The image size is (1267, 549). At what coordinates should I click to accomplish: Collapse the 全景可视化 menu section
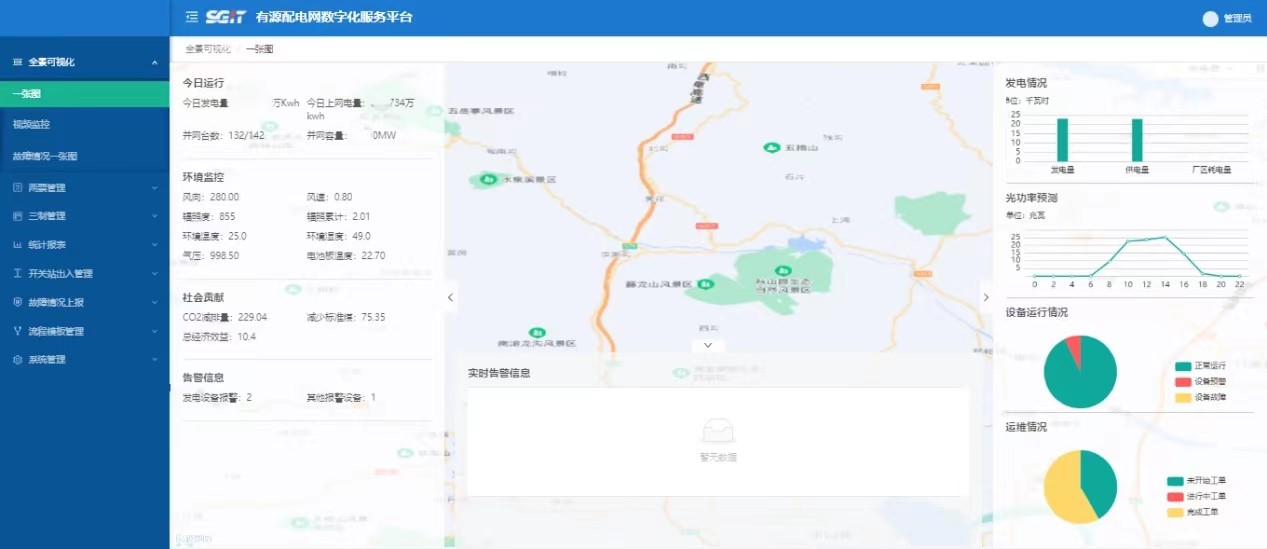[154, 62]
